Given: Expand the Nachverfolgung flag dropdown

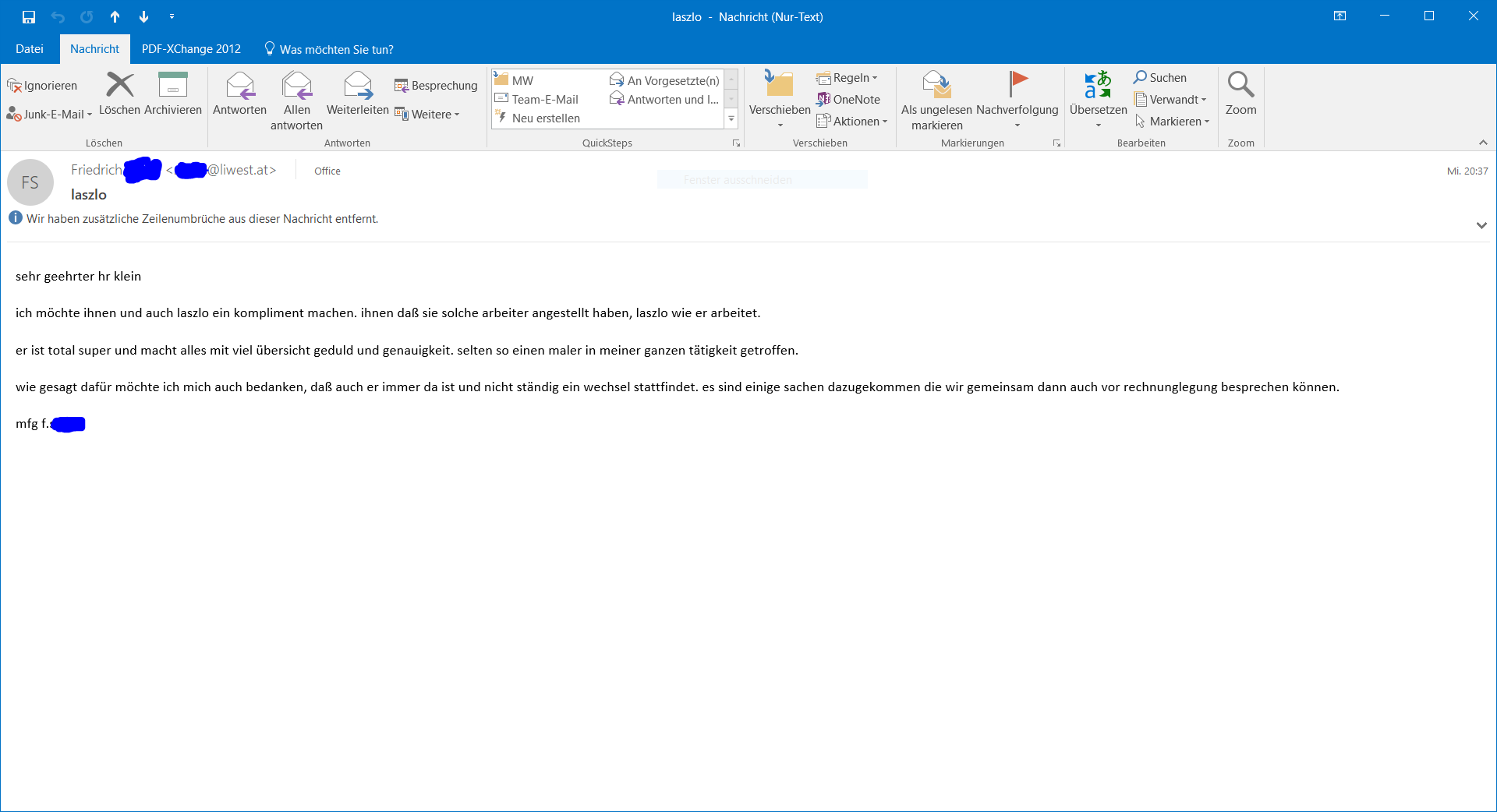Looking at the screenshot, I should tap(1017, 100).
